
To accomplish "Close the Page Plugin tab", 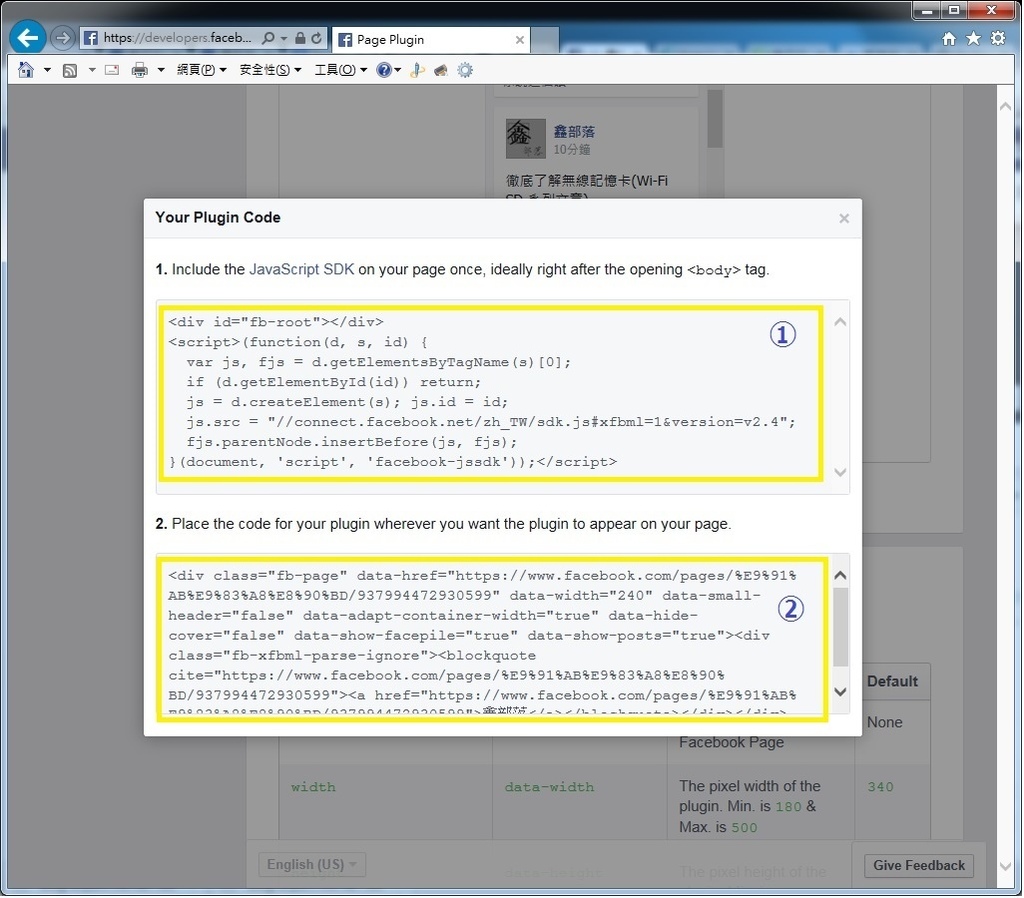I will tap(520, 40).
